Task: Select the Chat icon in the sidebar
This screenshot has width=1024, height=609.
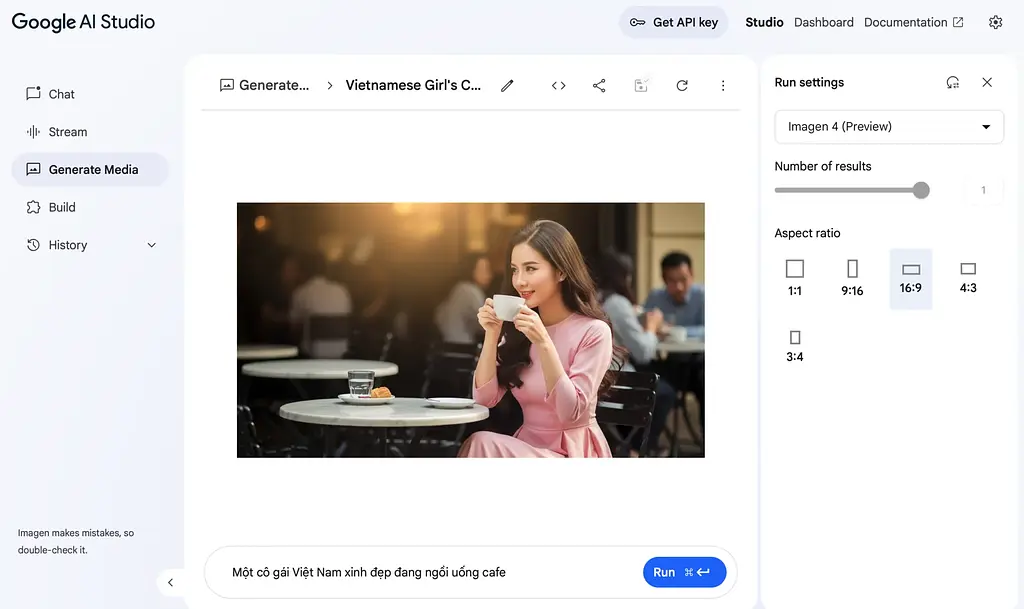Action: click(35, 93)
